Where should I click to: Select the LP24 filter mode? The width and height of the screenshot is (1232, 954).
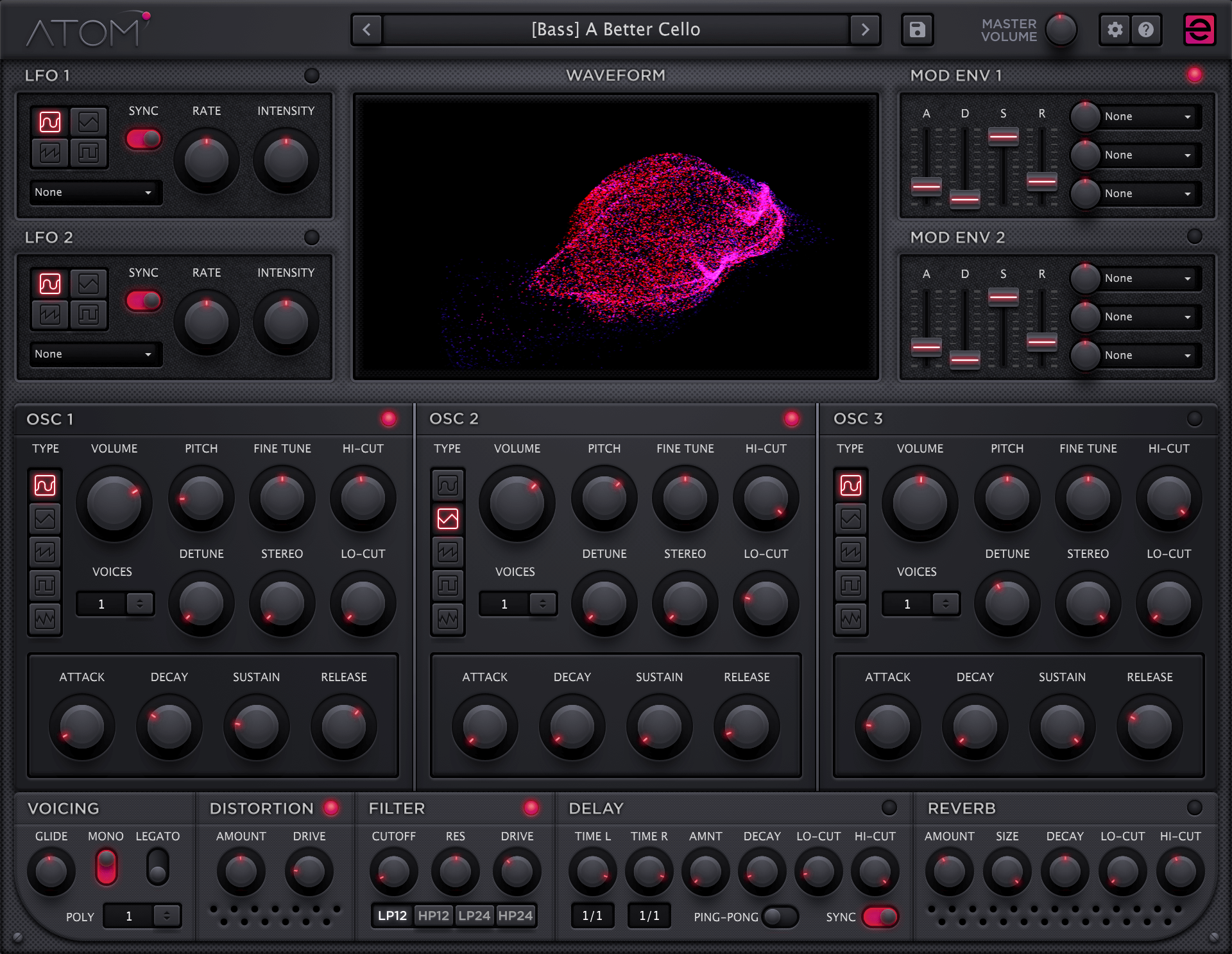[474, 915]
